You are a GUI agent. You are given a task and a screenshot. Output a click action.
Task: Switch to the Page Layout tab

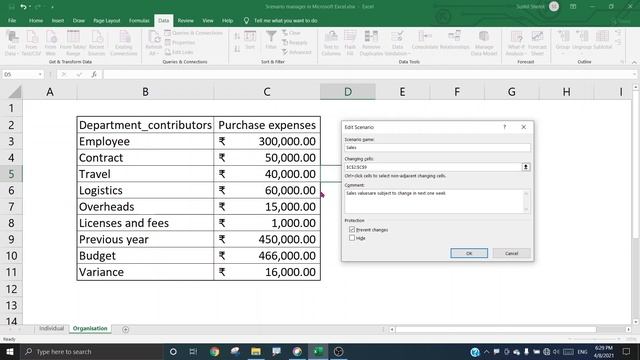pos(107,20)
